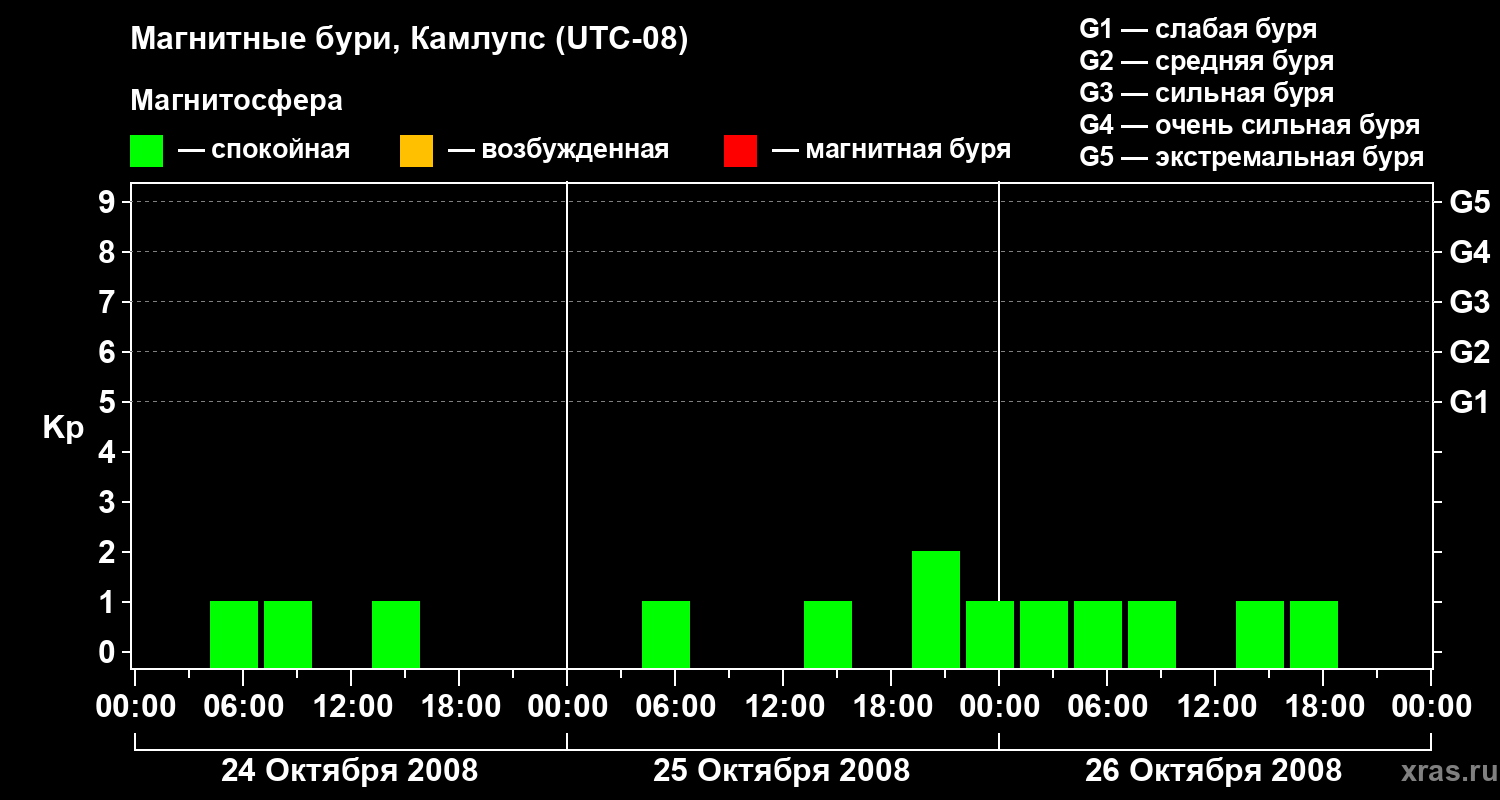The height and width of the screenshot is (800, 1500).
Task: Select the 'G5 — экстремальная буря' legend line
Action: (x=1251, y=157)
